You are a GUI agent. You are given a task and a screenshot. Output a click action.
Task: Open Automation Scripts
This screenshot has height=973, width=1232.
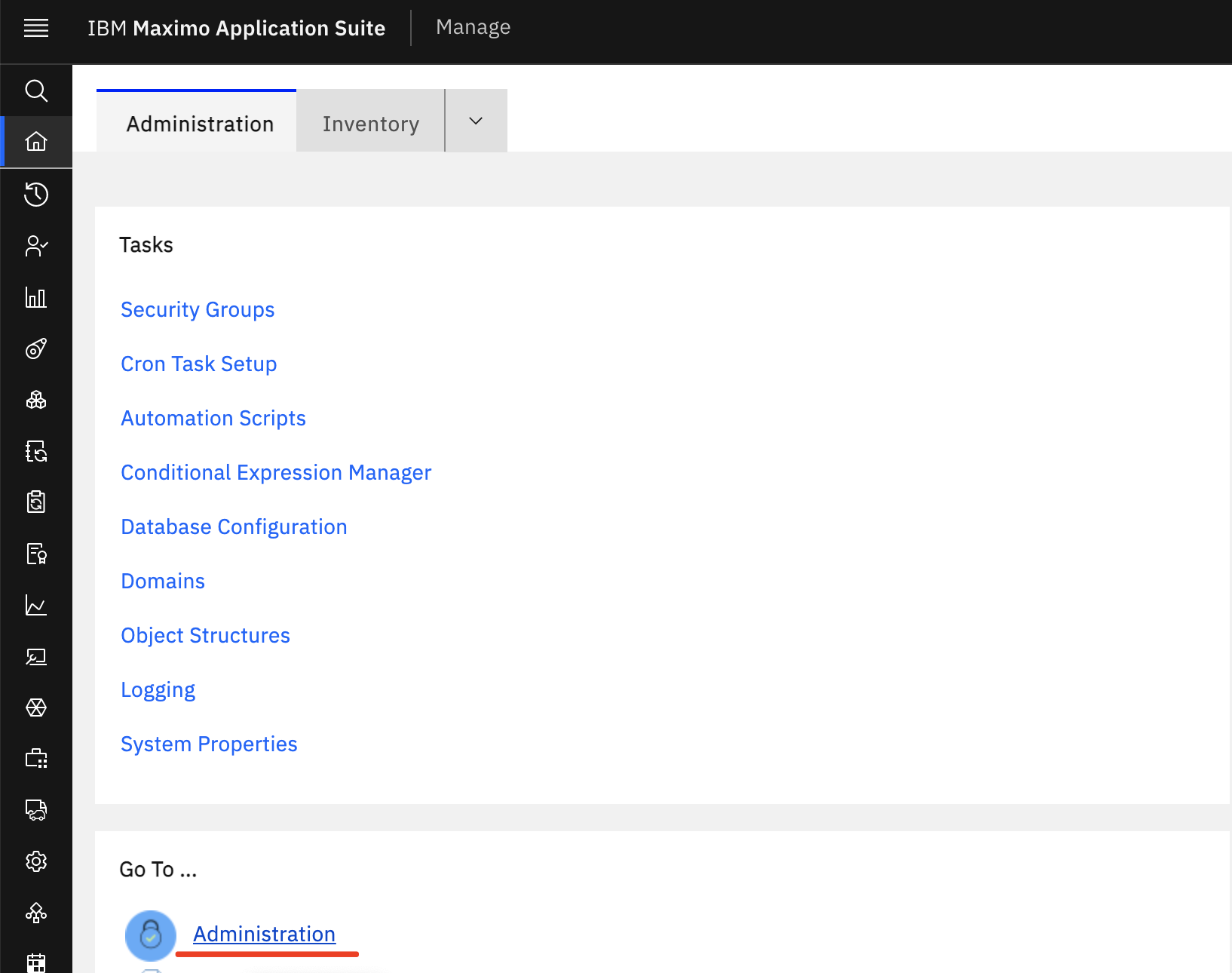tap(213, 419)
